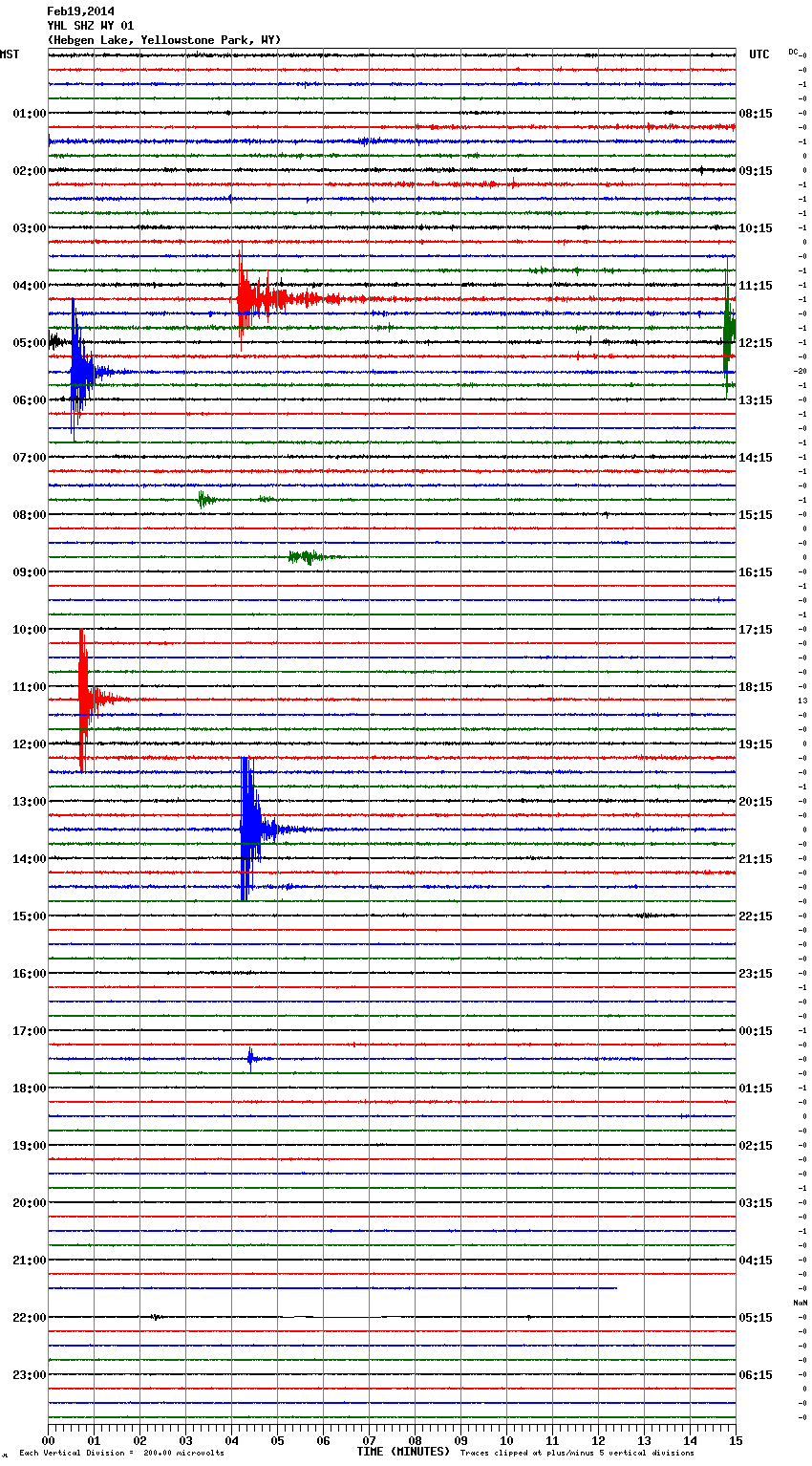Click the 15 minute tick label on bottom axis

click(736, 1440)
